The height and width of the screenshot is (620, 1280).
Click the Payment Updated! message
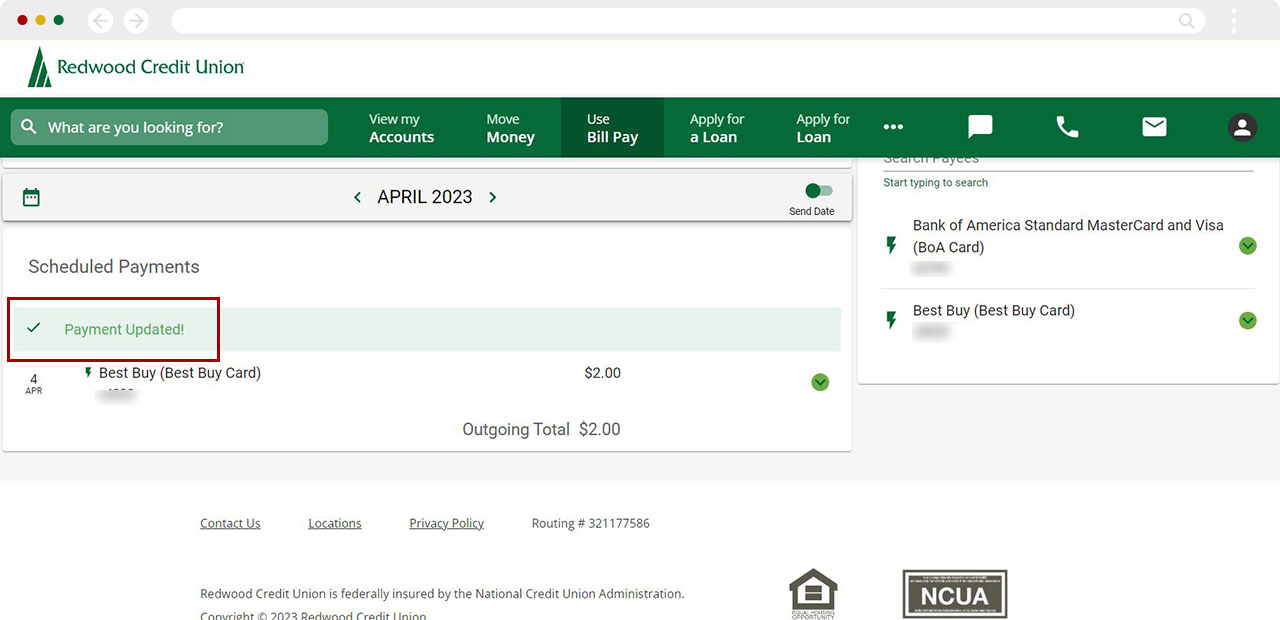click(x=124, y=329)
